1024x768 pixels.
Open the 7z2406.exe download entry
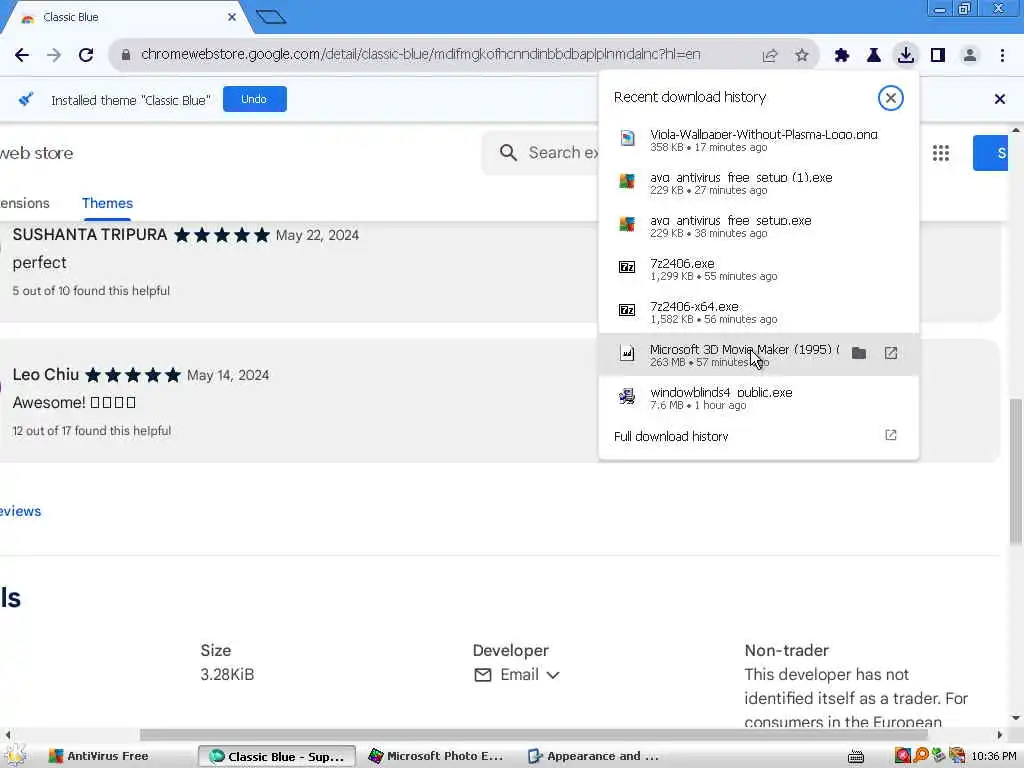click(x=758, y=269)
